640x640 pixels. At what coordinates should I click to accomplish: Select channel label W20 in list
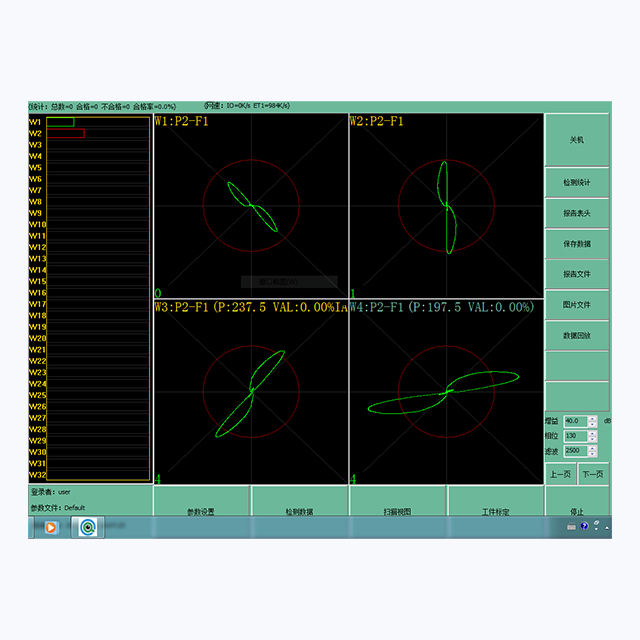click(x=38, y=338)
